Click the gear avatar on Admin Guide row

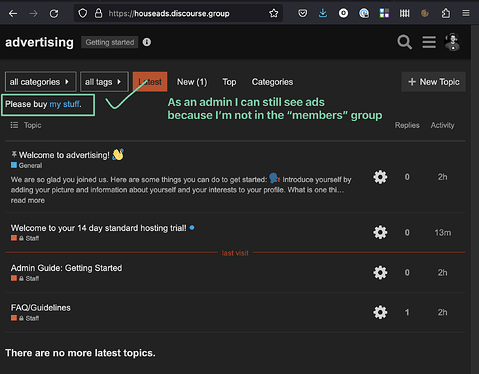[x=380, y=273]
